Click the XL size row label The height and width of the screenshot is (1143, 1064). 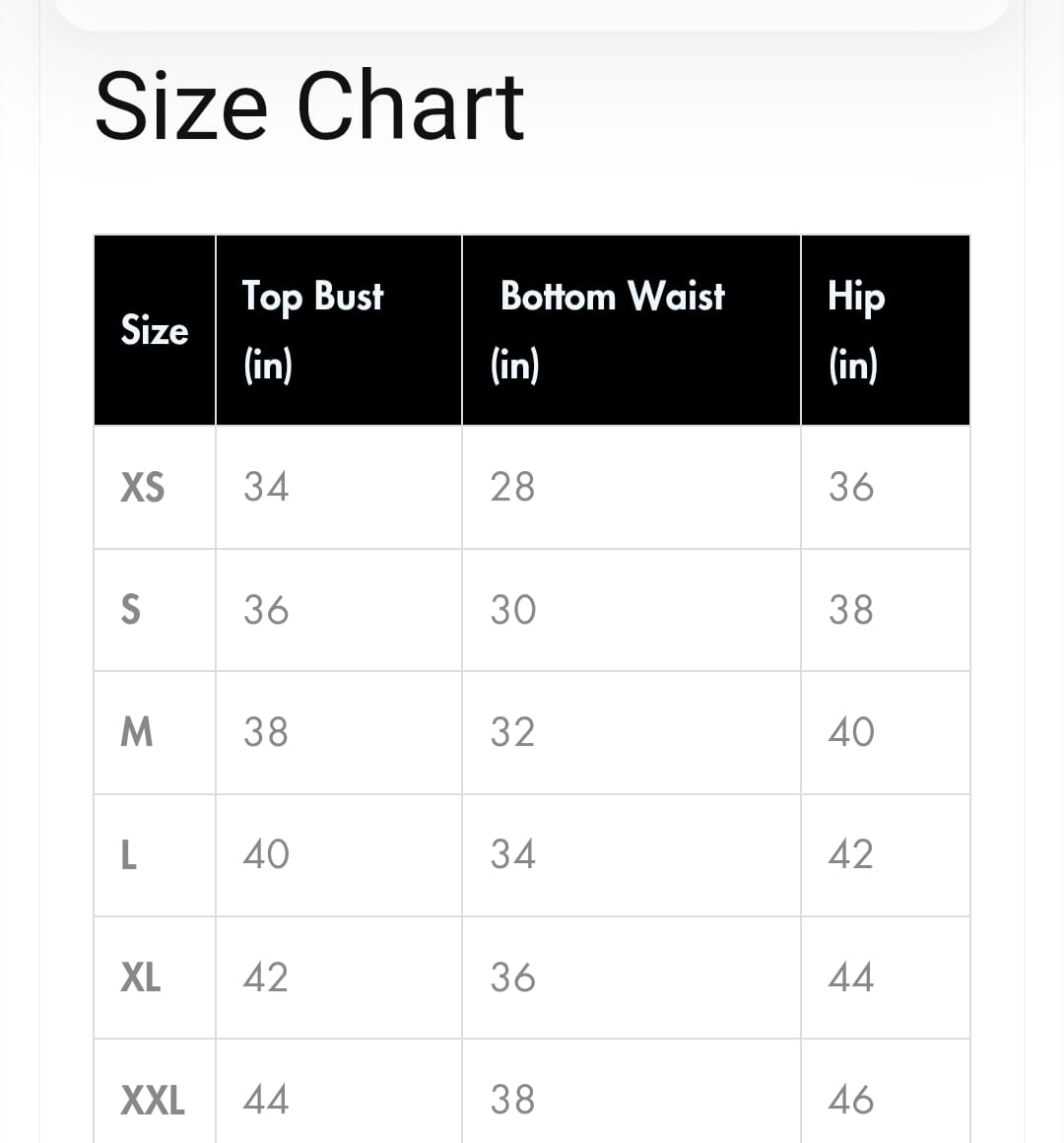[141, 977]
